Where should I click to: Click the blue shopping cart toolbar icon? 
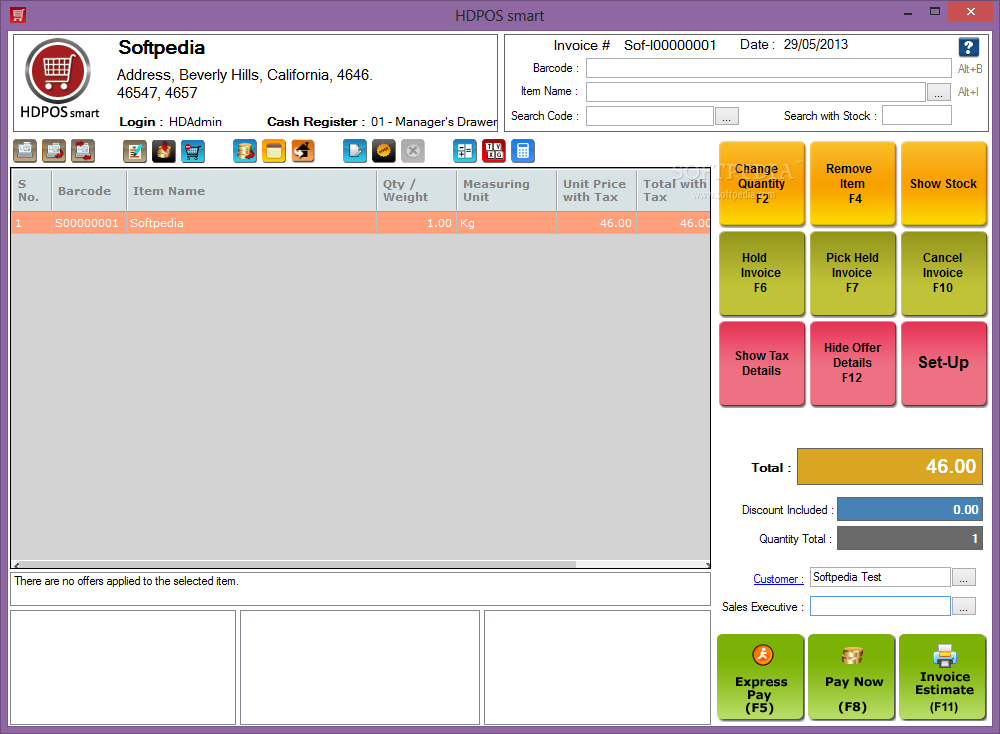click(193, 151)
